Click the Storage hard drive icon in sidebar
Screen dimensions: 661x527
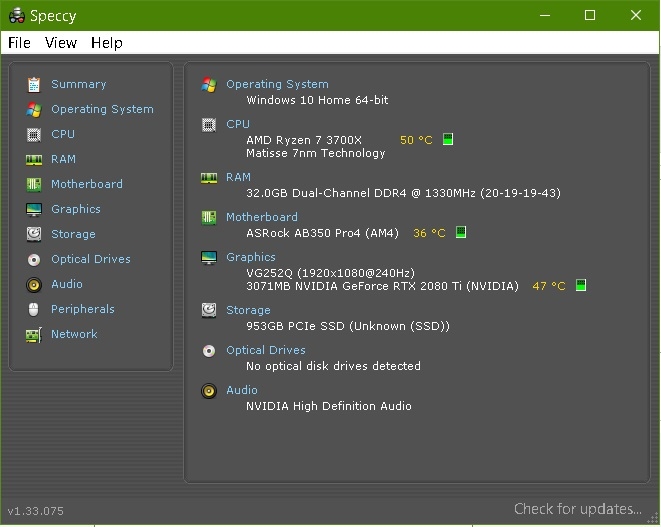click(34, 234)
